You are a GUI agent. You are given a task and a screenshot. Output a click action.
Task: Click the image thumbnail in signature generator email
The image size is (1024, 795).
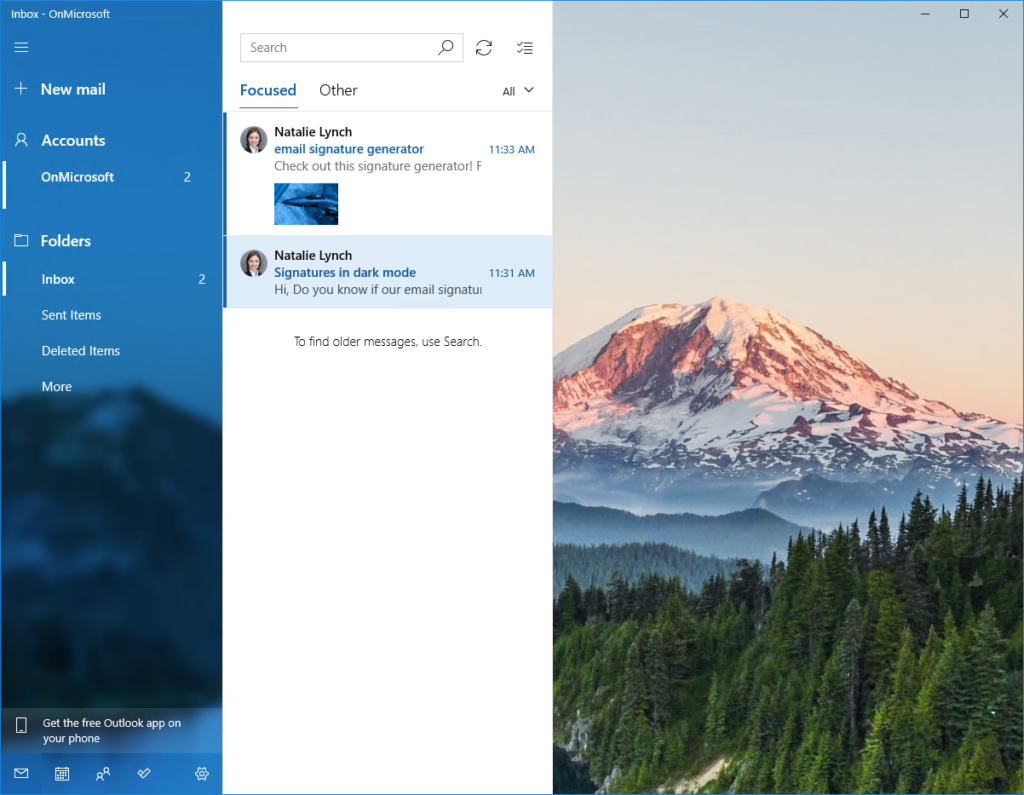click(x=306, y=204)
